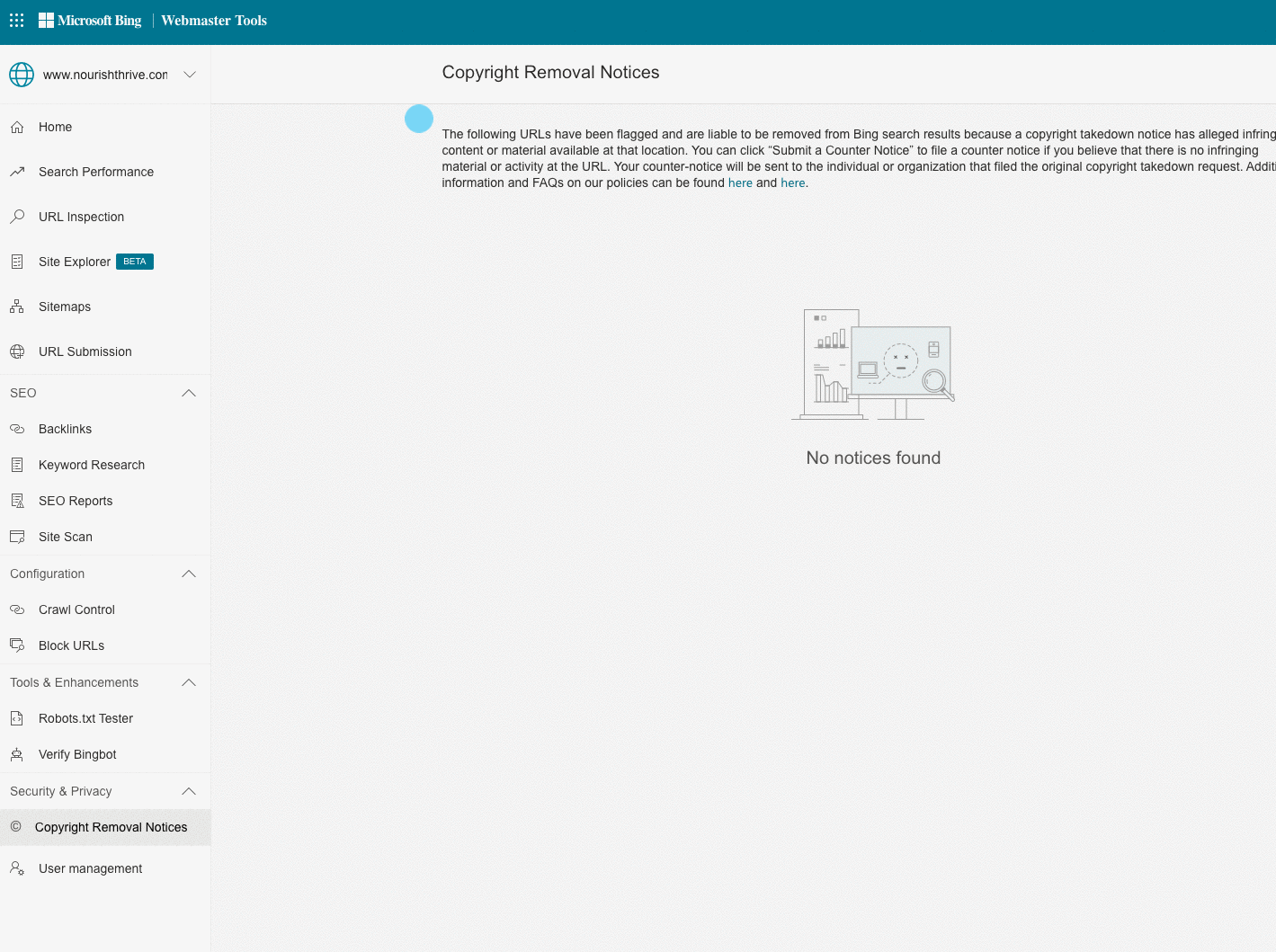Open Webmaster Tools from the top bar

213,20
